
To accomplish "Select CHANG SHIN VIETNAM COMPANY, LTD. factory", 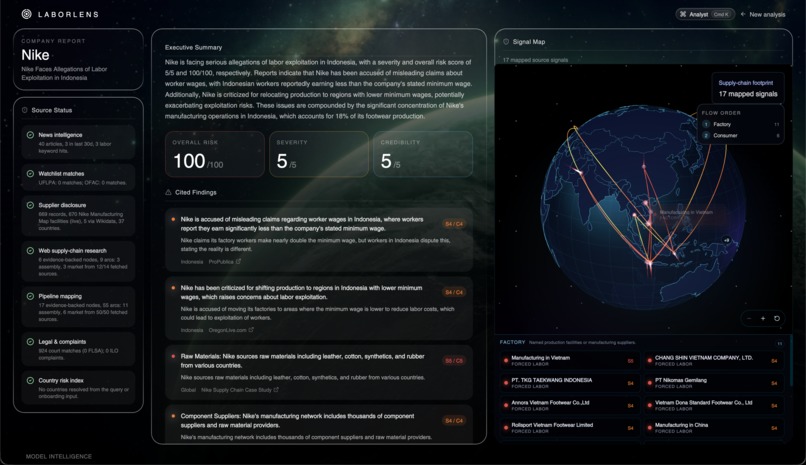I will point(714,361).
